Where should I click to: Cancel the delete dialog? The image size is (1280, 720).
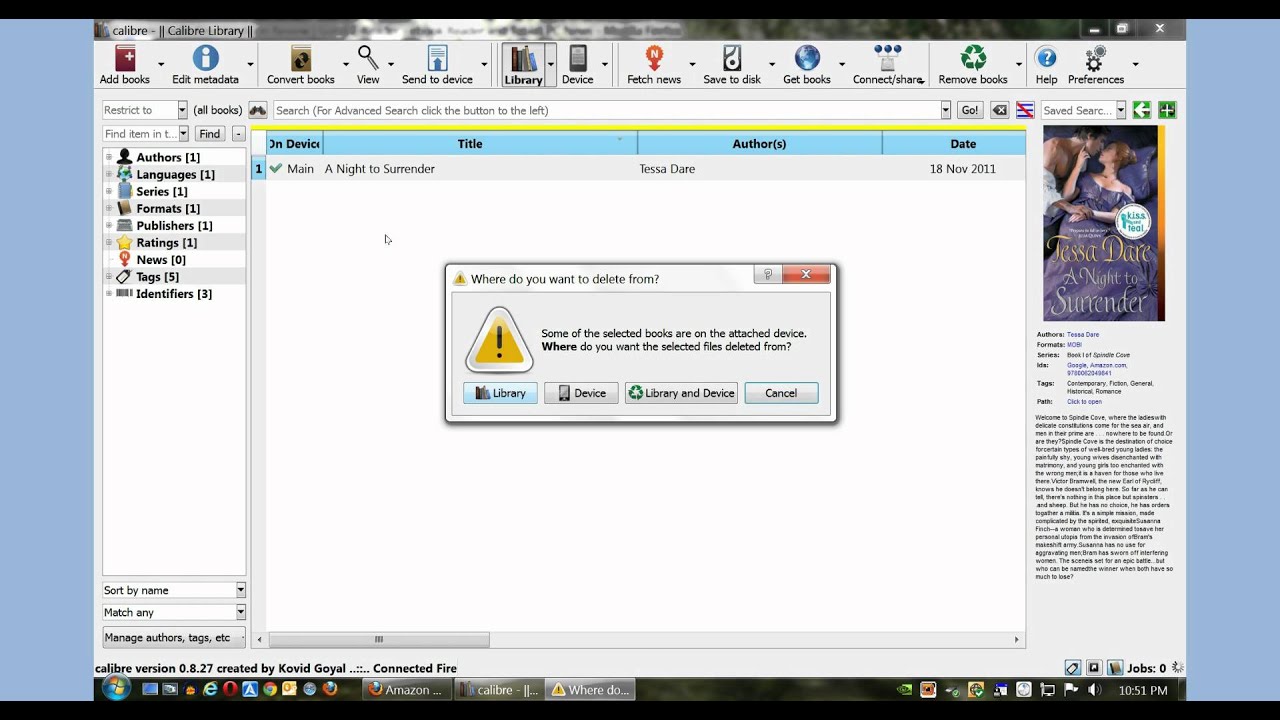[781, 393]
